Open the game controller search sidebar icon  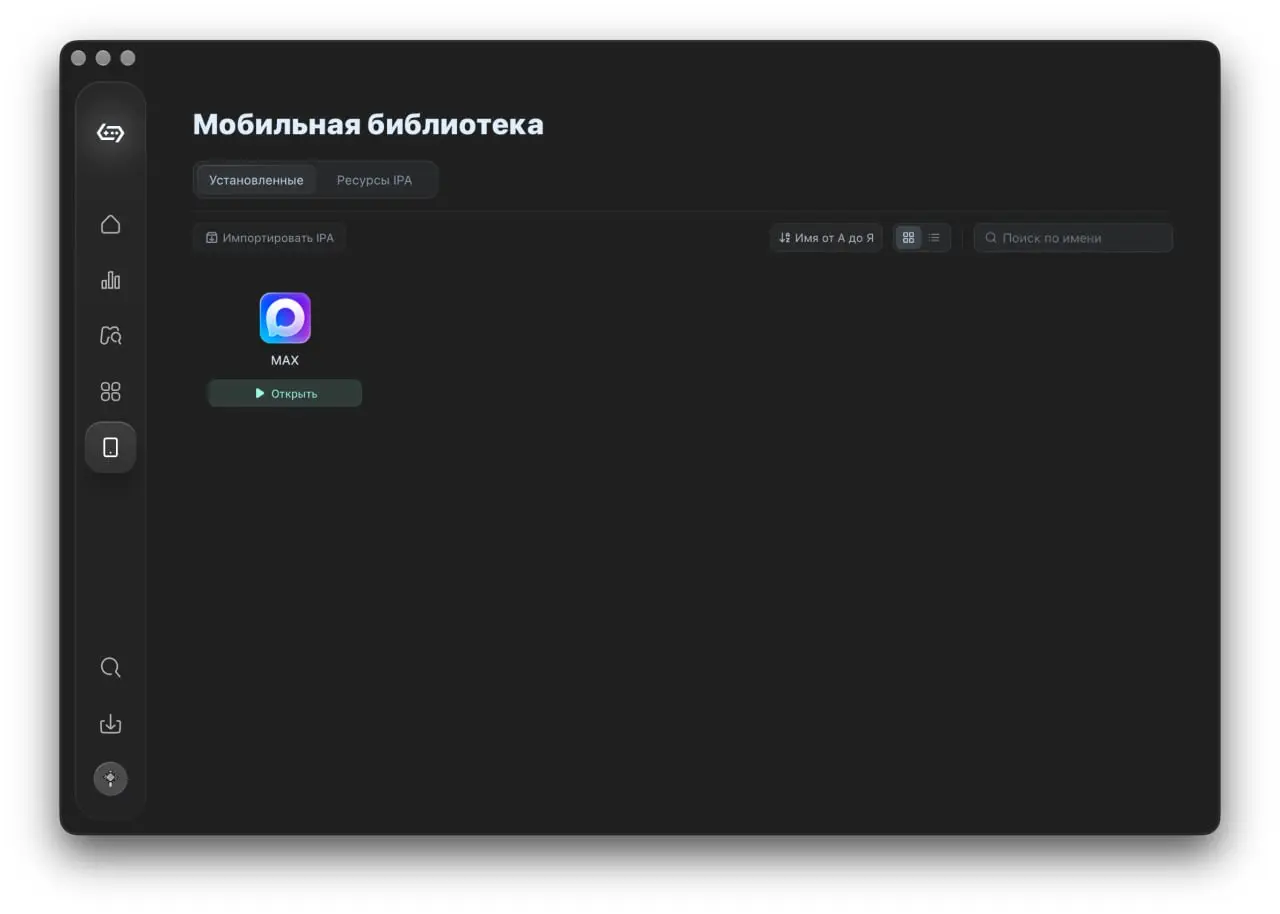coord(110,336)
